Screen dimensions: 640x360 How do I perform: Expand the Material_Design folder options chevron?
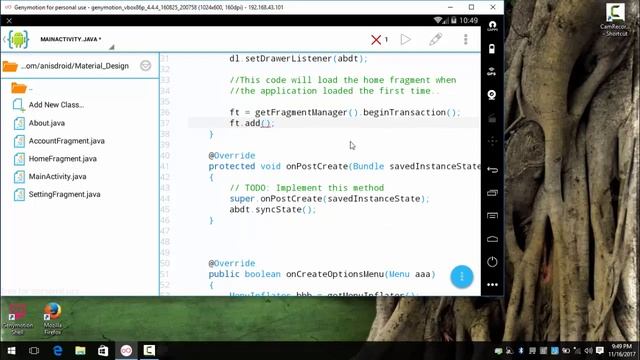pos(145,66)
